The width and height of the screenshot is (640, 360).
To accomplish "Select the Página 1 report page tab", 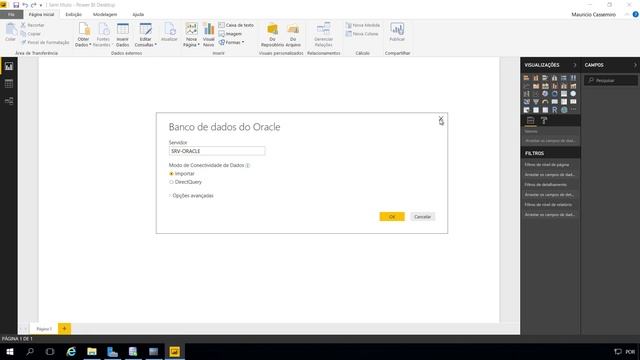I will (x=44, y=329).
